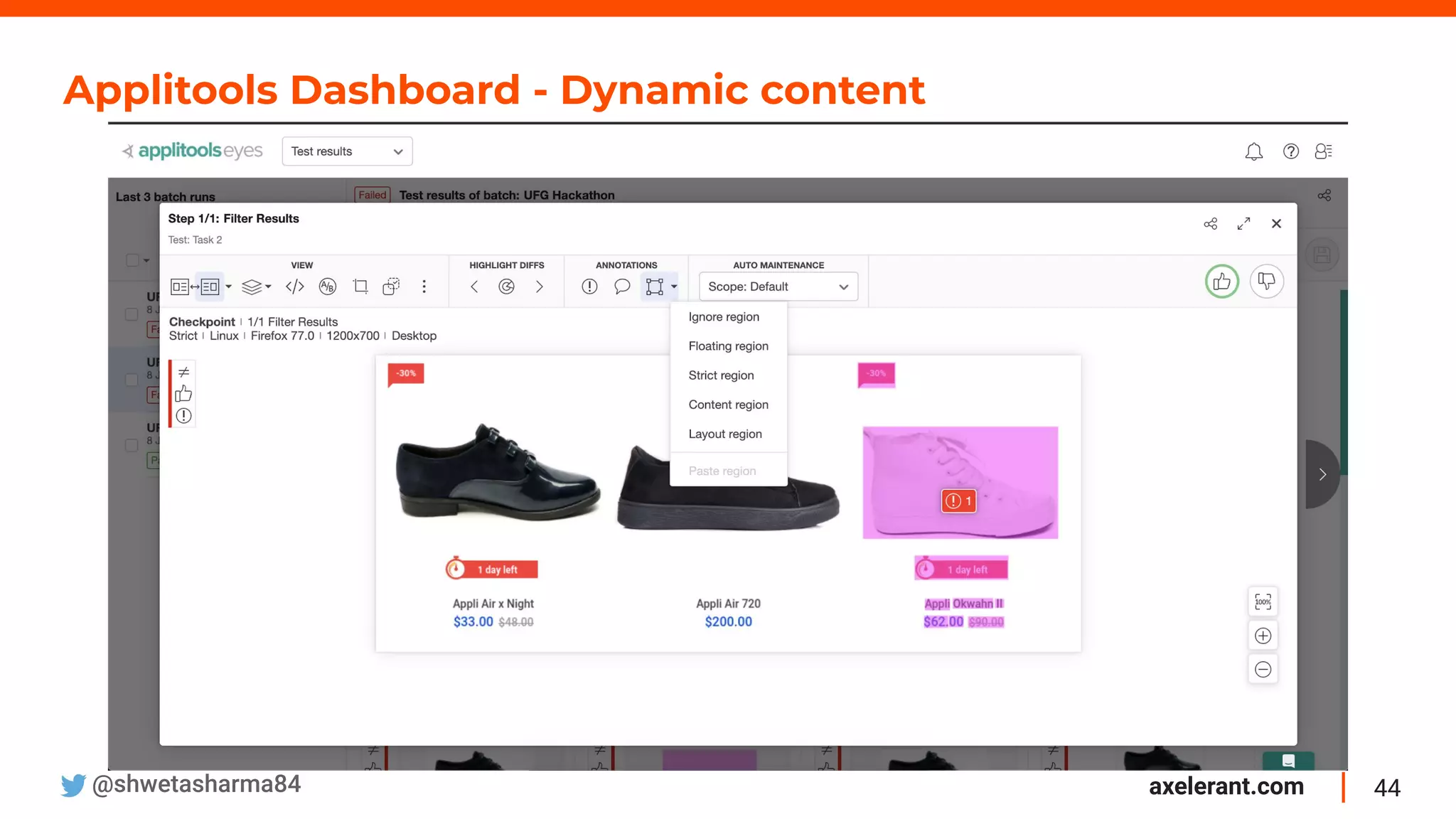This screenshot has height=819, width=1456.
Task: Click the Failed status badge
Action: pyautogui.click(x=372, y=195)
